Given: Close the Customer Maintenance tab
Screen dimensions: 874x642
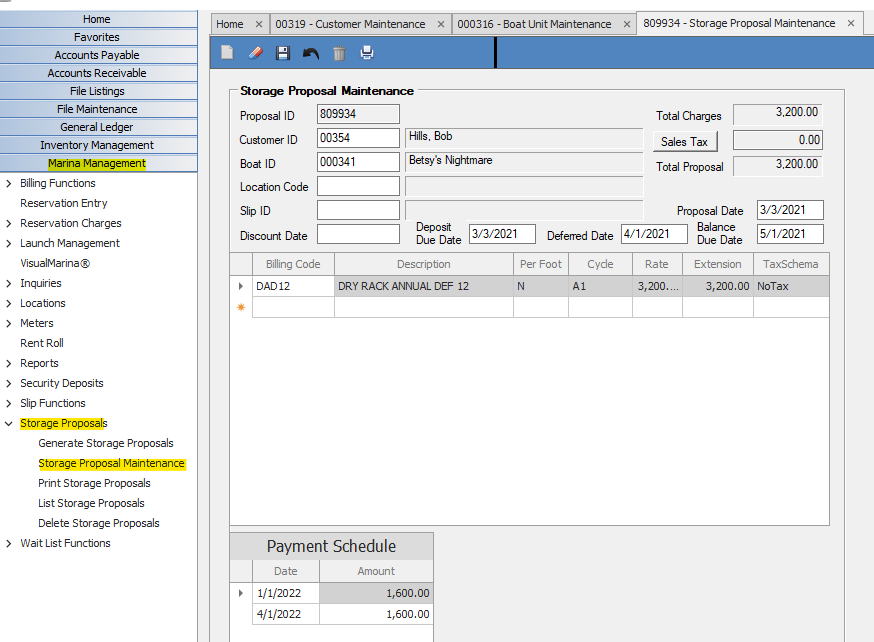Looking at the screenshot, I should click(441, 24).
